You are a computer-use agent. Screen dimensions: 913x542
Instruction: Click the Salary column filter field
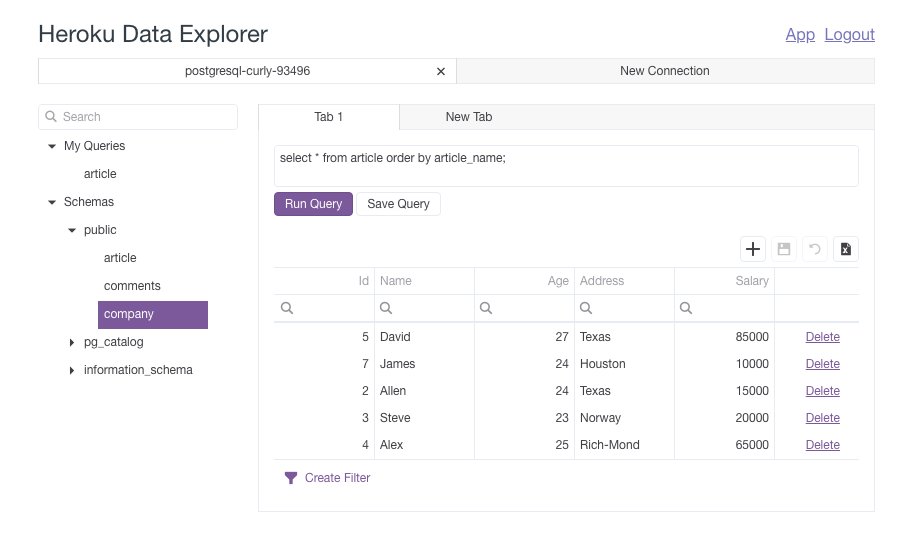[x=724, y=308]
